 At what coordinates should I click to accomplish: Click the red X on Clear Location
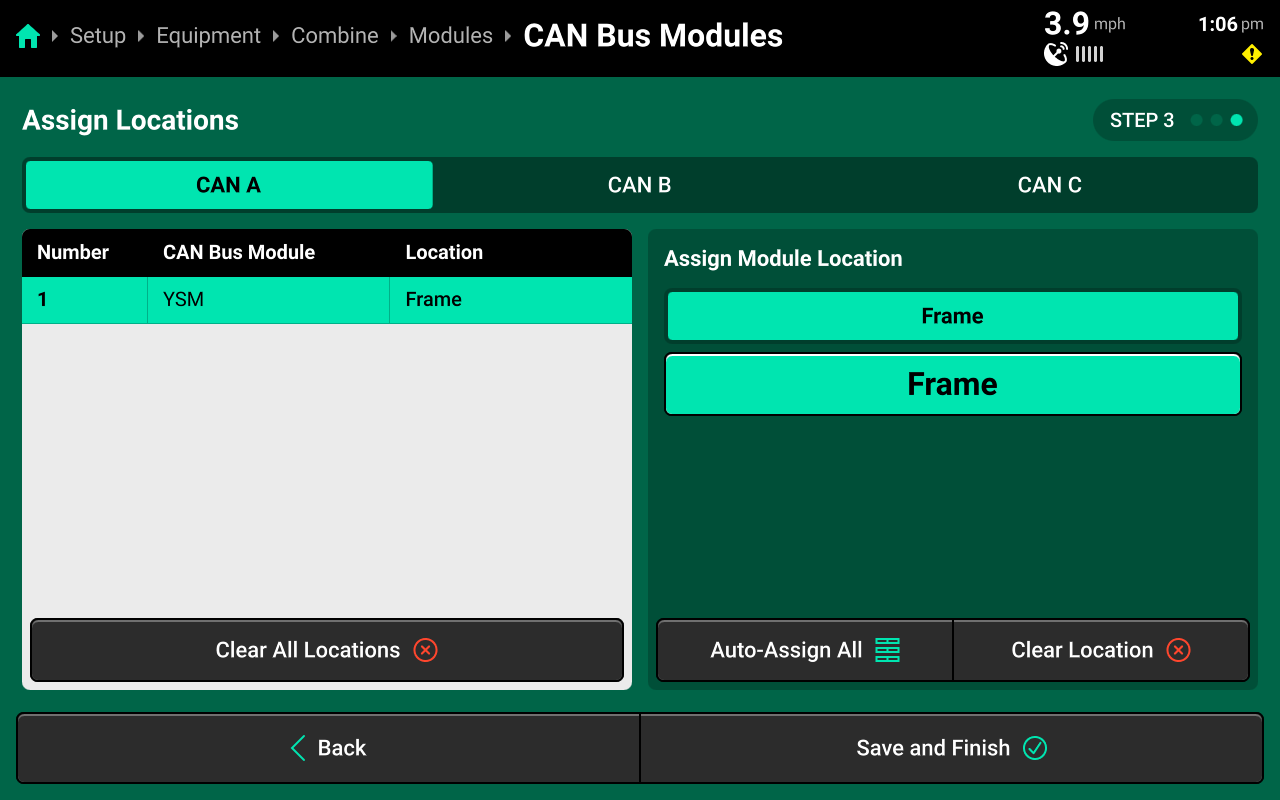pyautogui.click(x=1179, y=650)
